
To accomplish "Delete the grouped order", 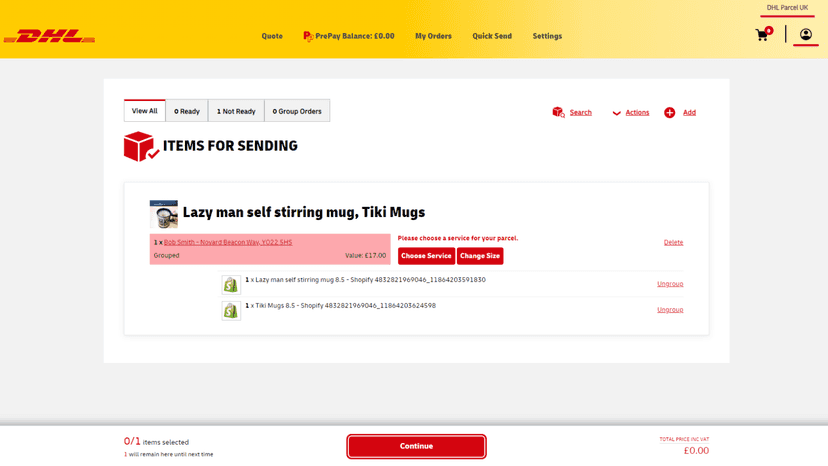I will point(673,243).
